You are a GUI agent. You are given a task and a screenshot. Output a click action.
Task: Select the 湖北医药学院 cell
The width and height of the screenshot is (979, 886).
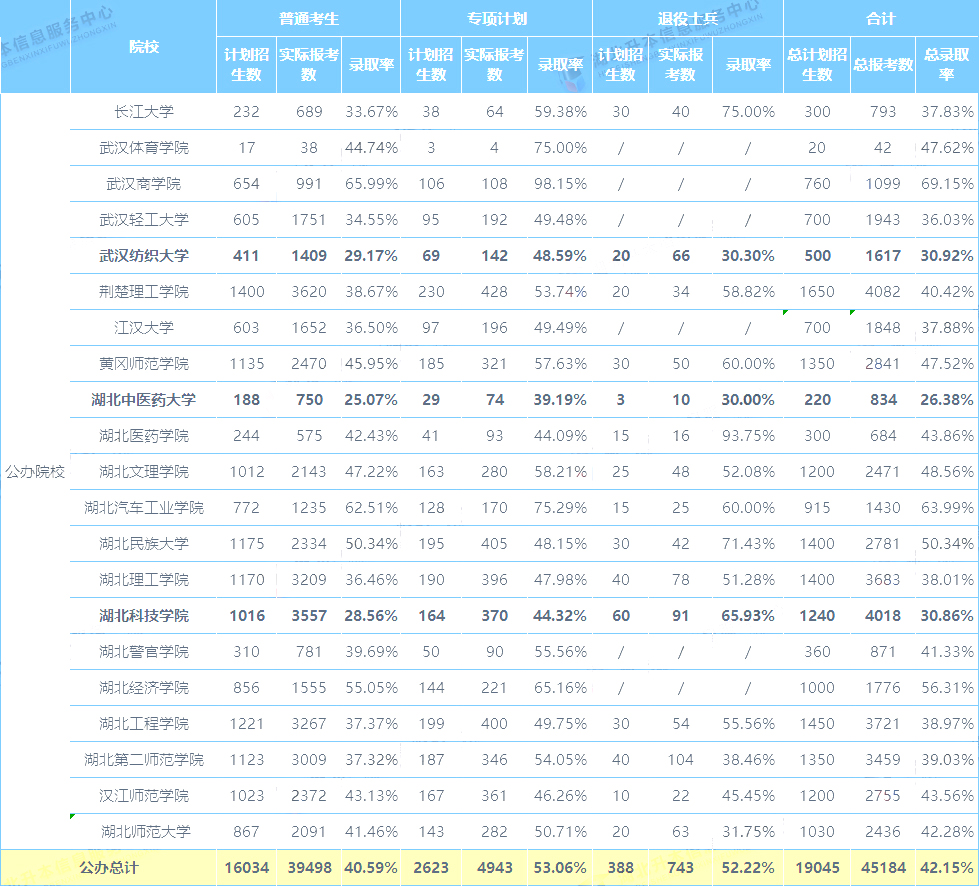144,436
